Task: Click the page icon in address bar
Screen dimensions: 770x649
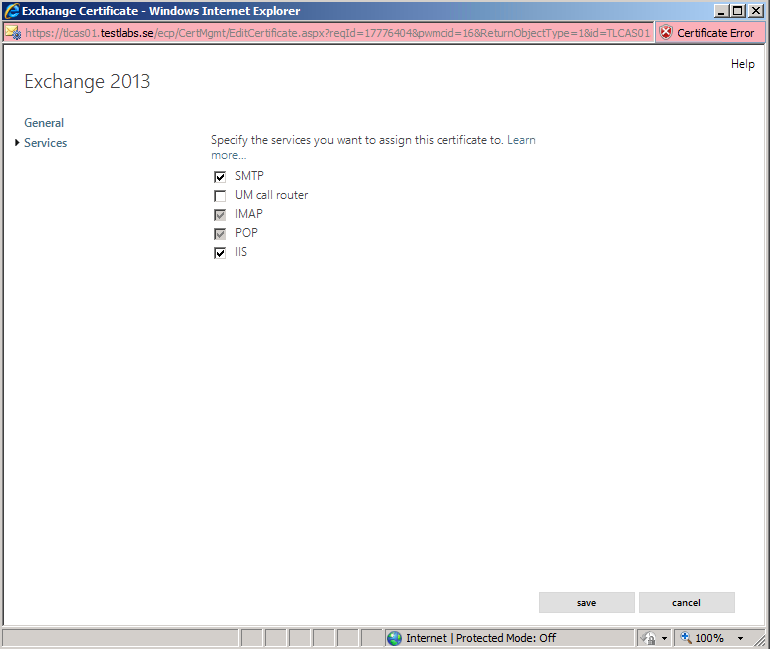Action: tap(13, 33)
